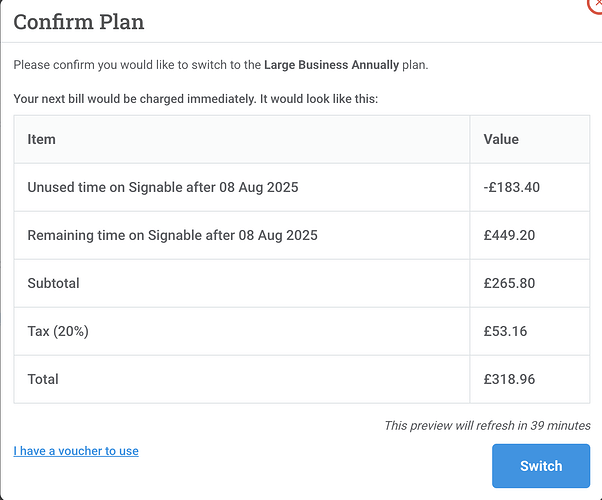Close the Confirm Plan dialog
Viewport: 602px width, 500px height.
click(x=596, y=4)
